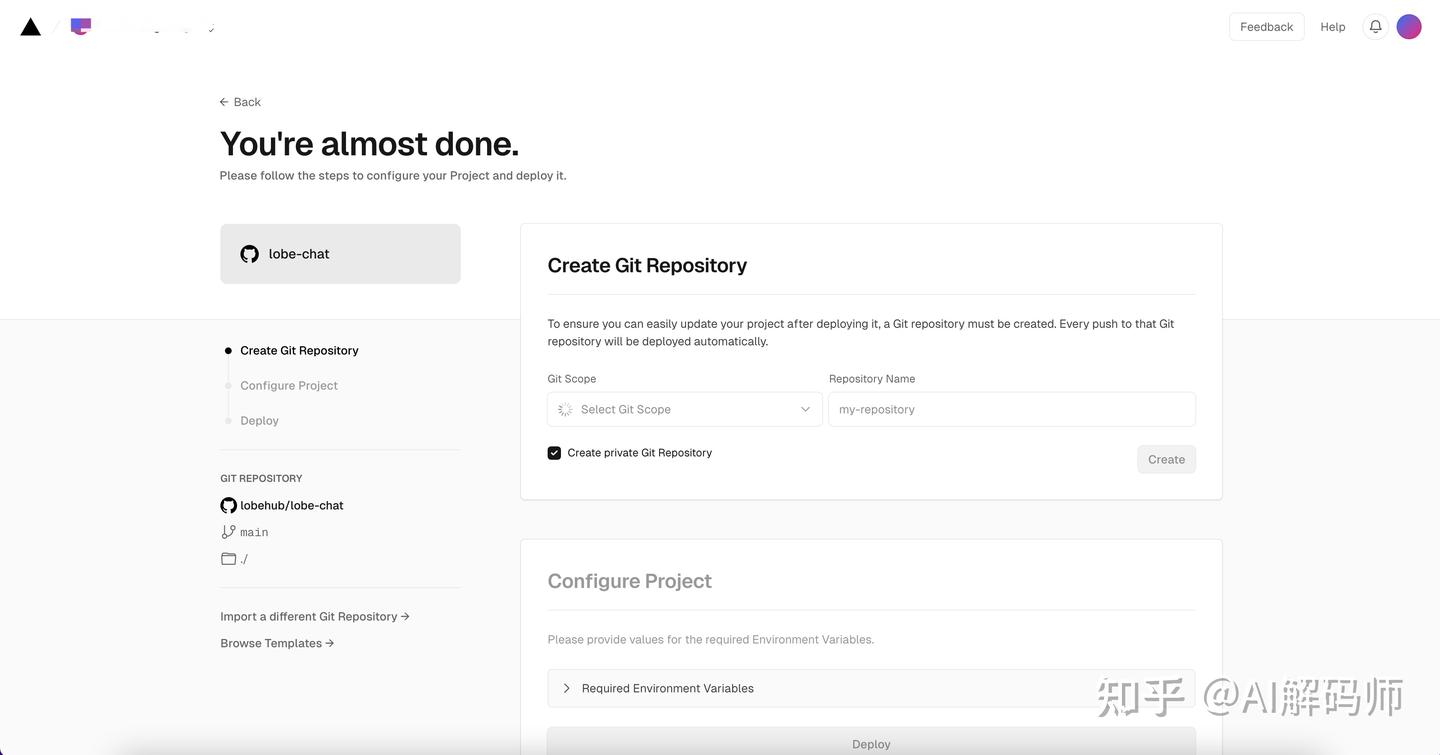The image size is (1440, 755).
Task: Go back using the Back link
Action: 240,102
